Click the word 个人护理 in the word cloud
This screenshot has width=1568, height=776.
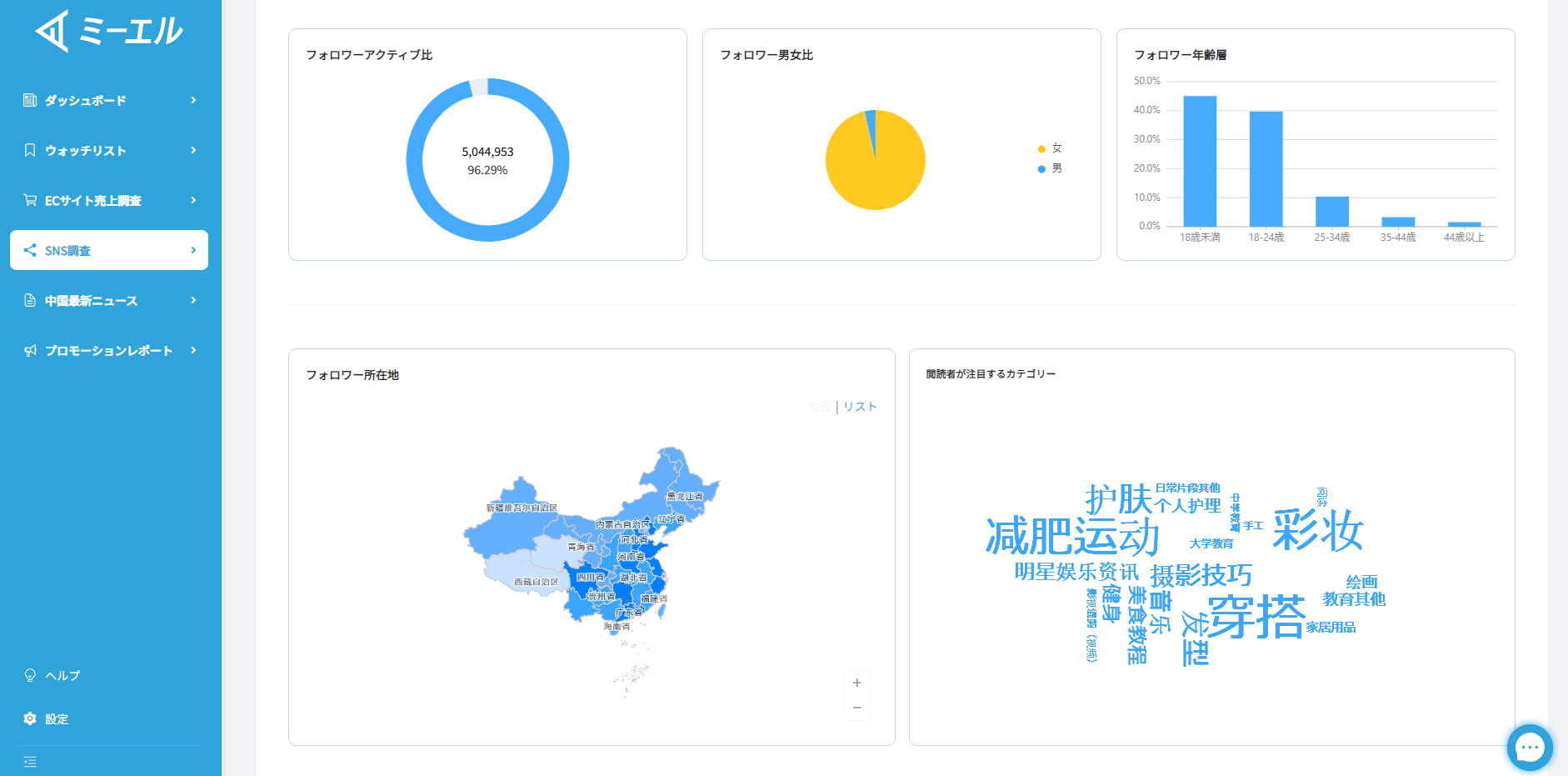pos(1188,505)
